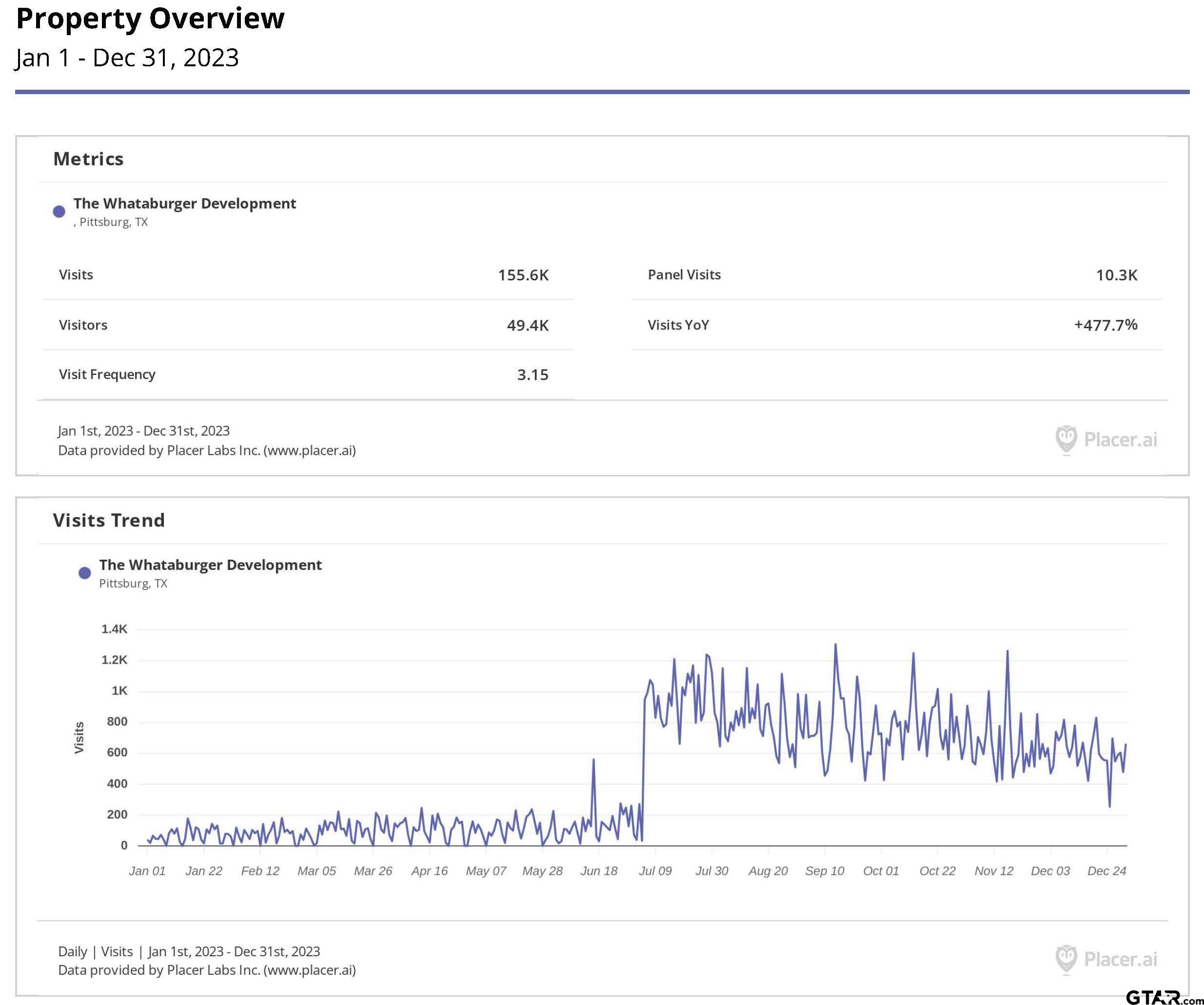Click the 1.4K y-axis label
Screen dimensions: 1204x1005
(x=114, y=629)
